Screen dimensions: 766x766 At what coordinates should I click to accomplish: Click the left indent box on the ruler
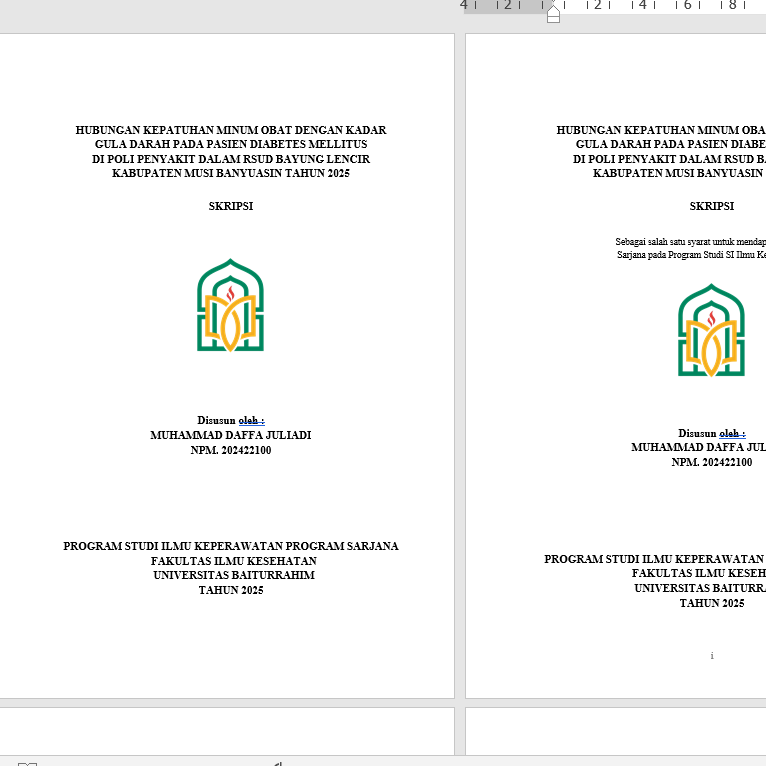553,20
